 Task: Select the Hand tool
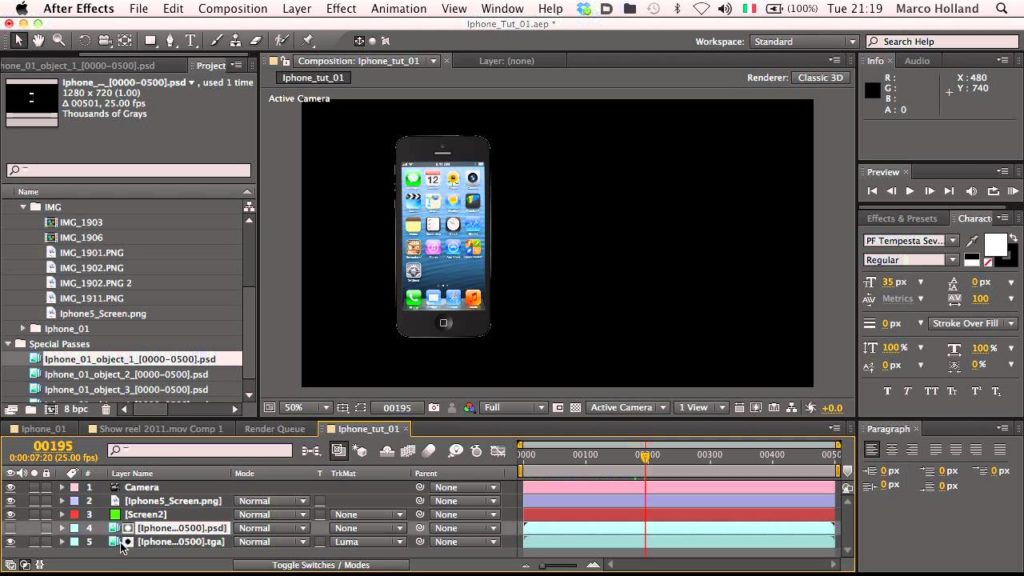39,41
